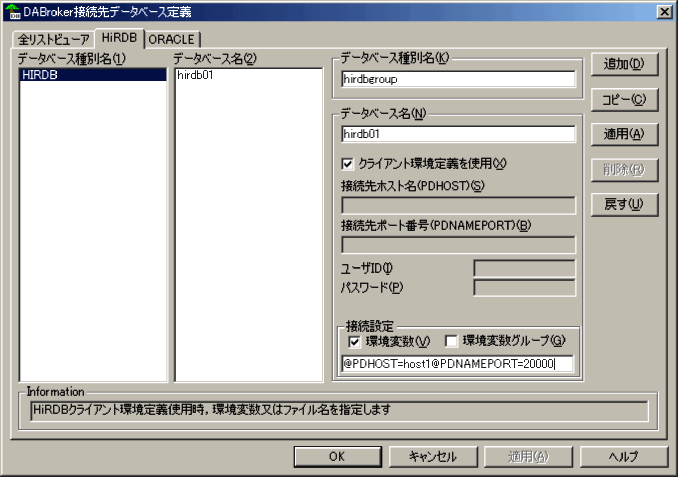The height and width of the screenshot is (477, 678).
Task: Open the ORACLE tab
Action: 172,39
